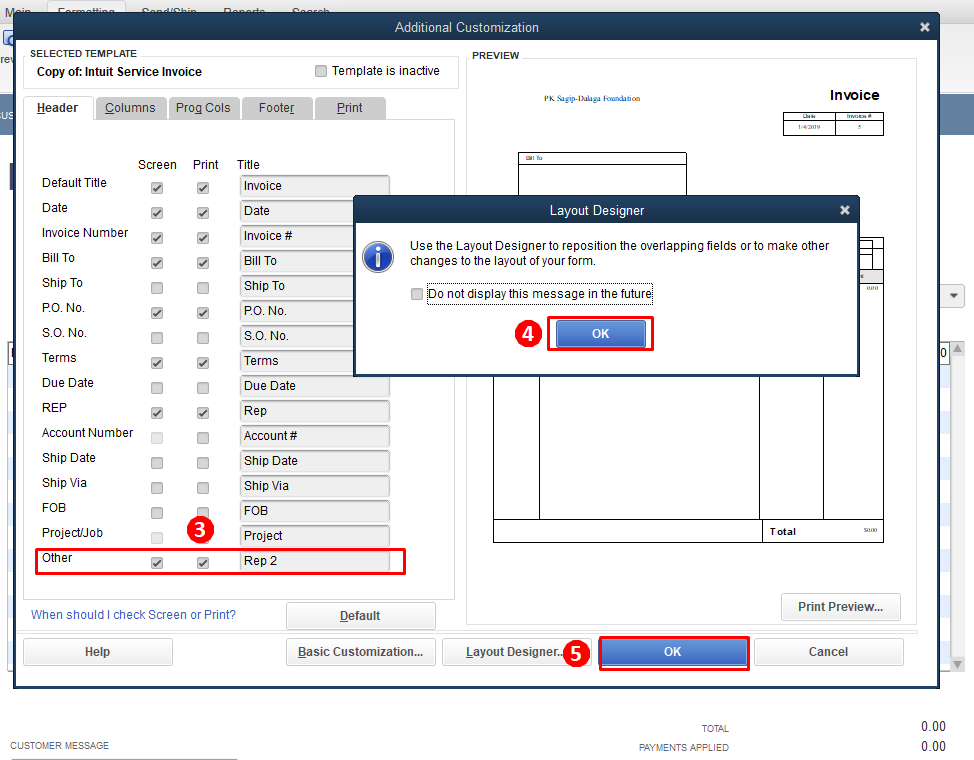
Task: Click the Default button
Action: [x=360, y=616]
